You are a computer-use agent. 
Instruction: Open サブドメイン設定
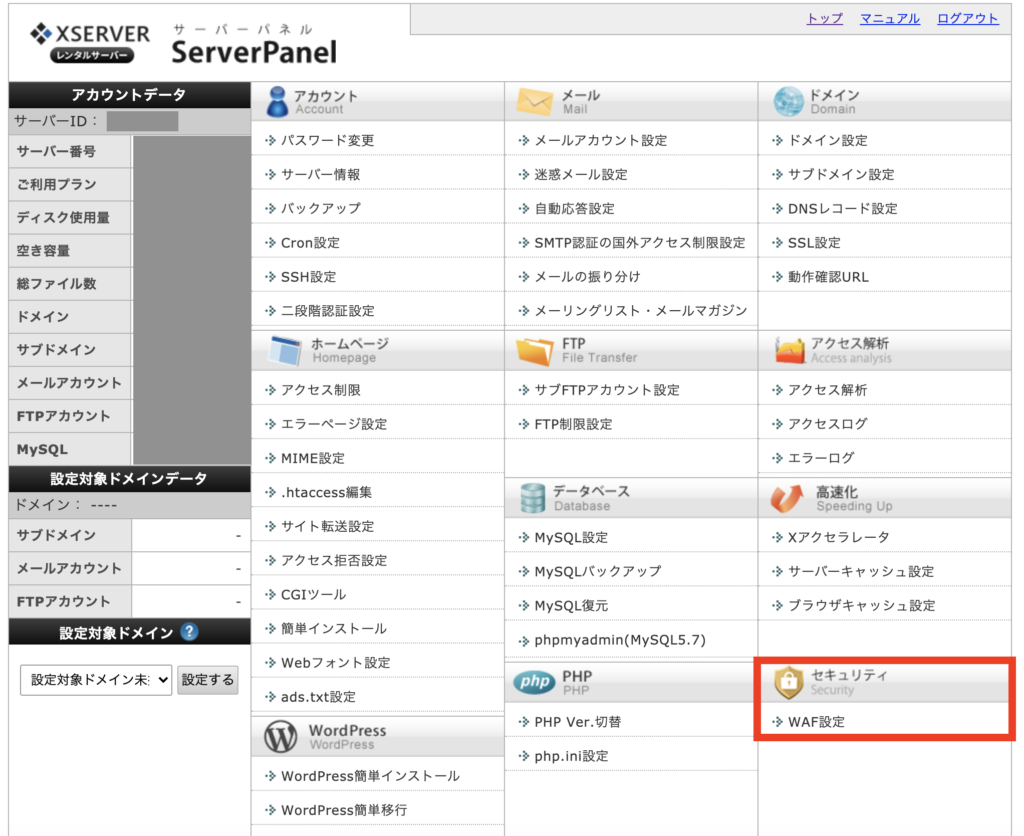[x=841, y=174]
